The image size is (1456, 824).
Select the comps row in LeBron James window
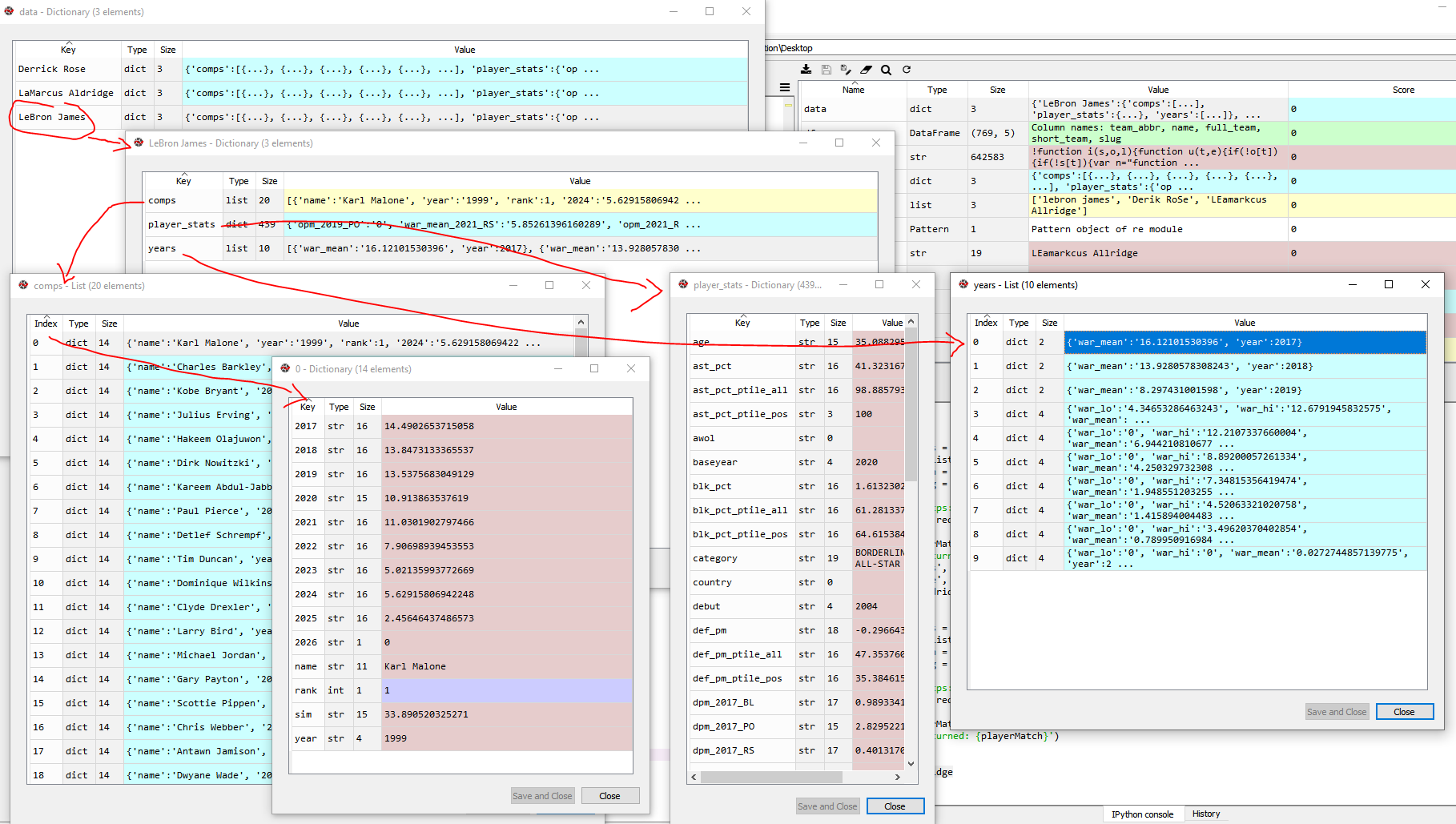[510, 200]
